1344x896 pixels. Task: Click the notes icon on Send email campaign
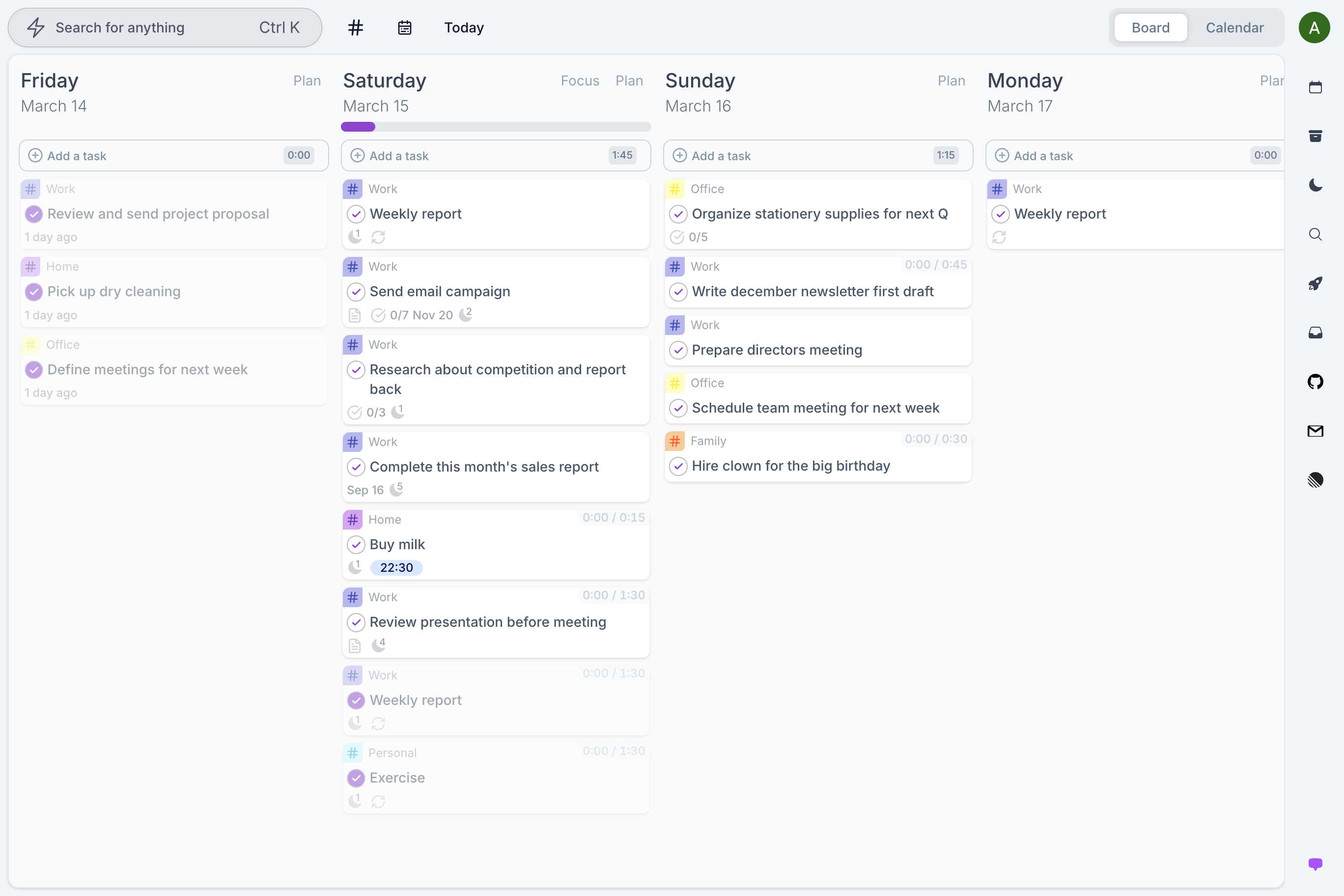coord(354,315)
